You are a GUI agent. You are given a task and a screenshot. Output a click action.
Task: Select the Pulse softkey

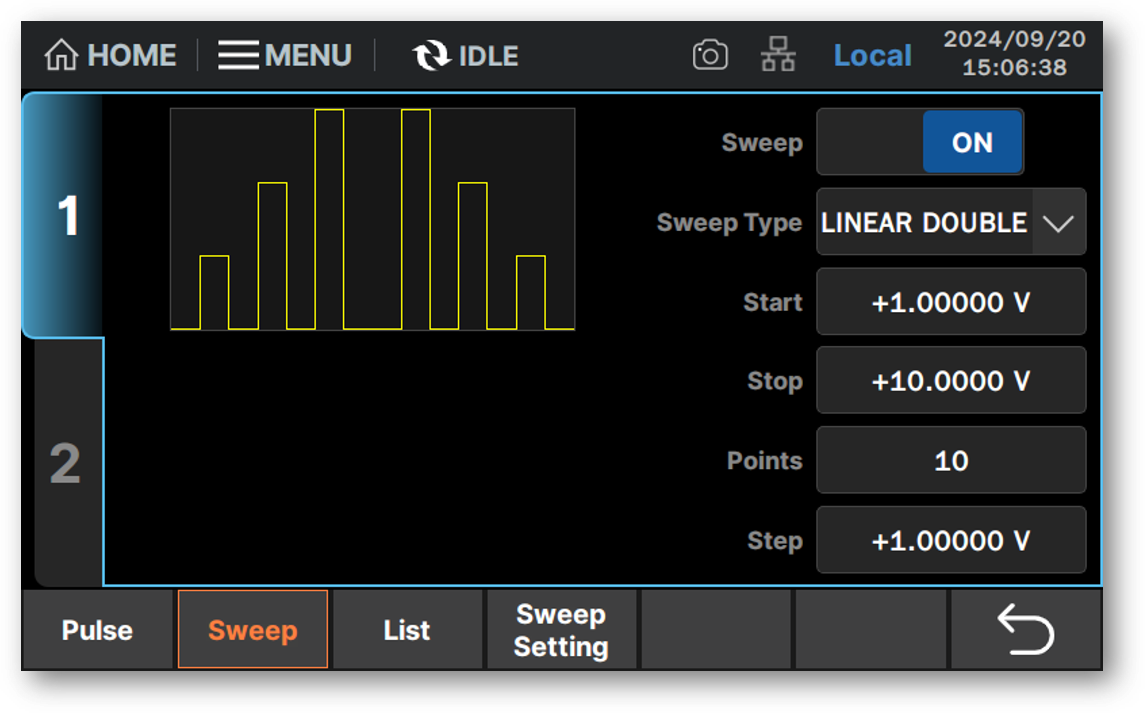coord(97,630)
